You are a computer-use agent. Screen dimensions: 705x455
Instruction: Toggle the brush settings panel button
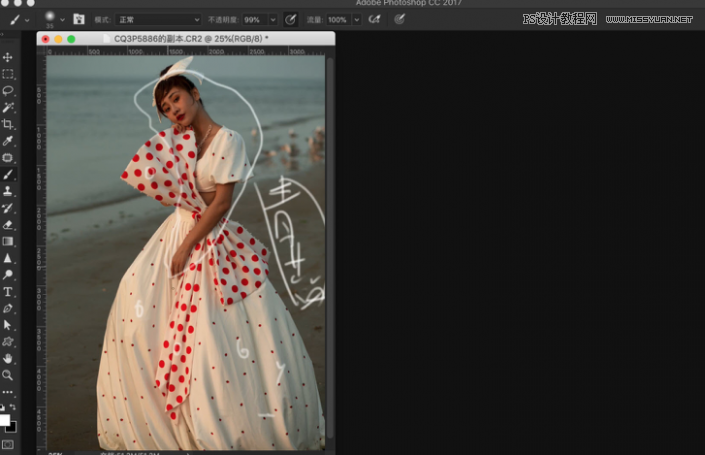click(x=77, y=19)
